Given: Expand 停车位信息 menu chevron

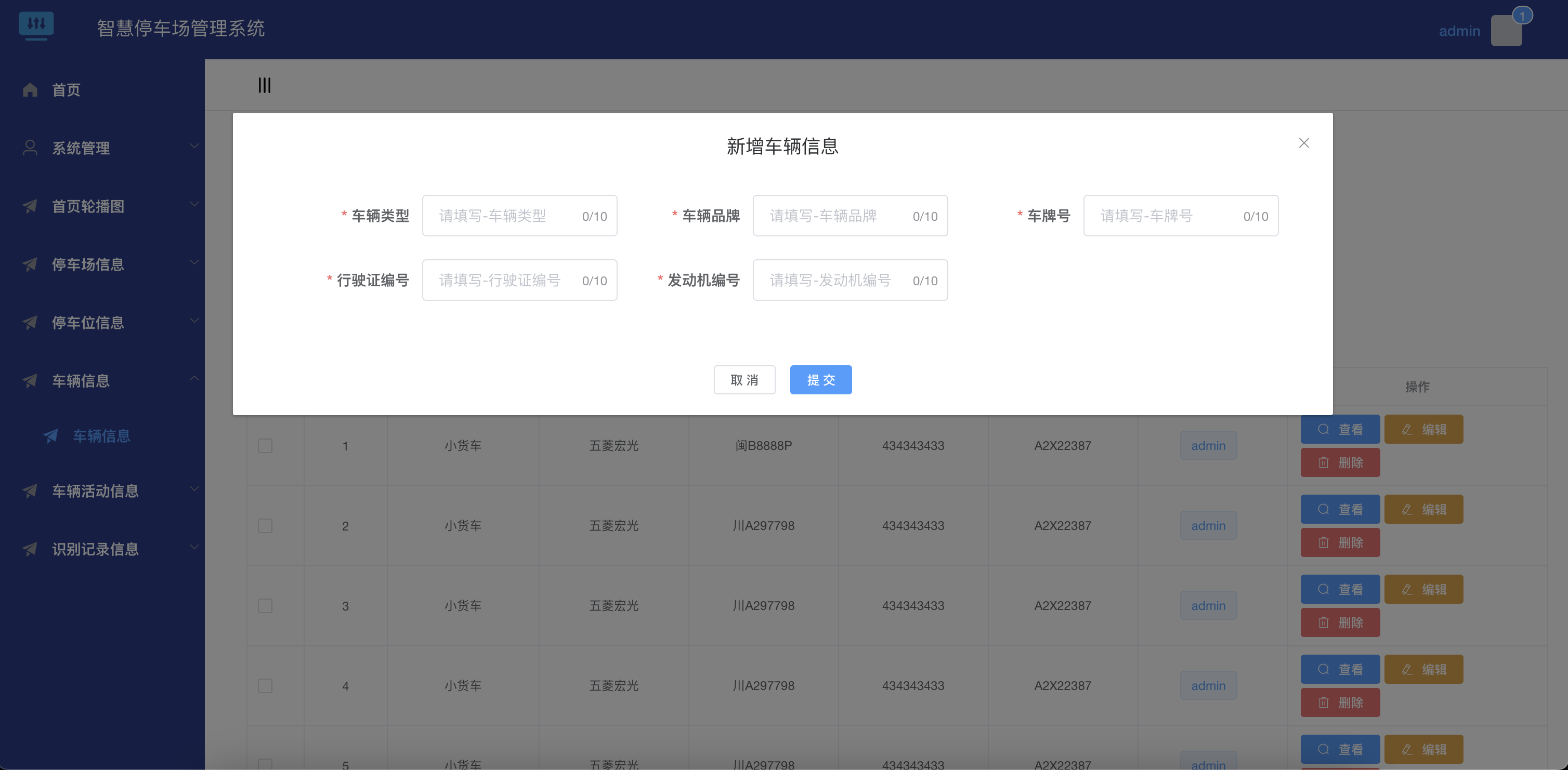Looking at the screenshot, I should (x=194, y=321).
